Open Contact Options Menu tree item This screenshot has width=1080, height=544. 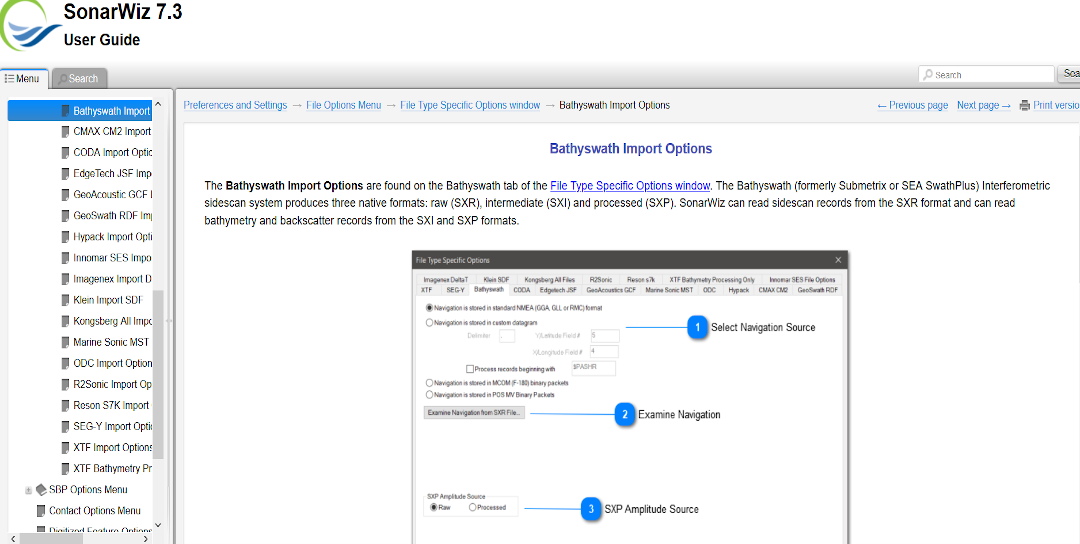tap(95, 510)
